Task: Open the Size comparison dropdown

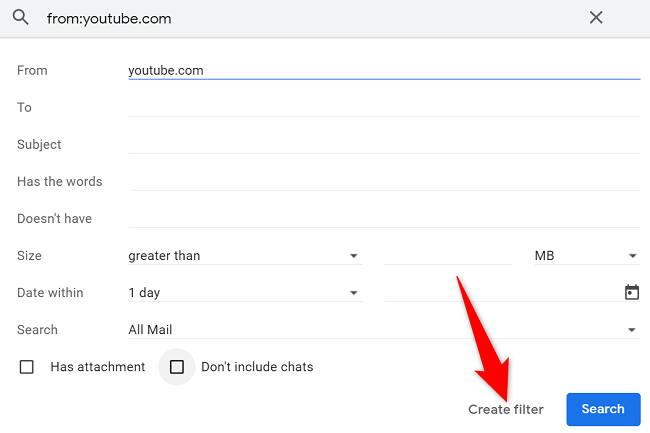Action: (243, 256)
